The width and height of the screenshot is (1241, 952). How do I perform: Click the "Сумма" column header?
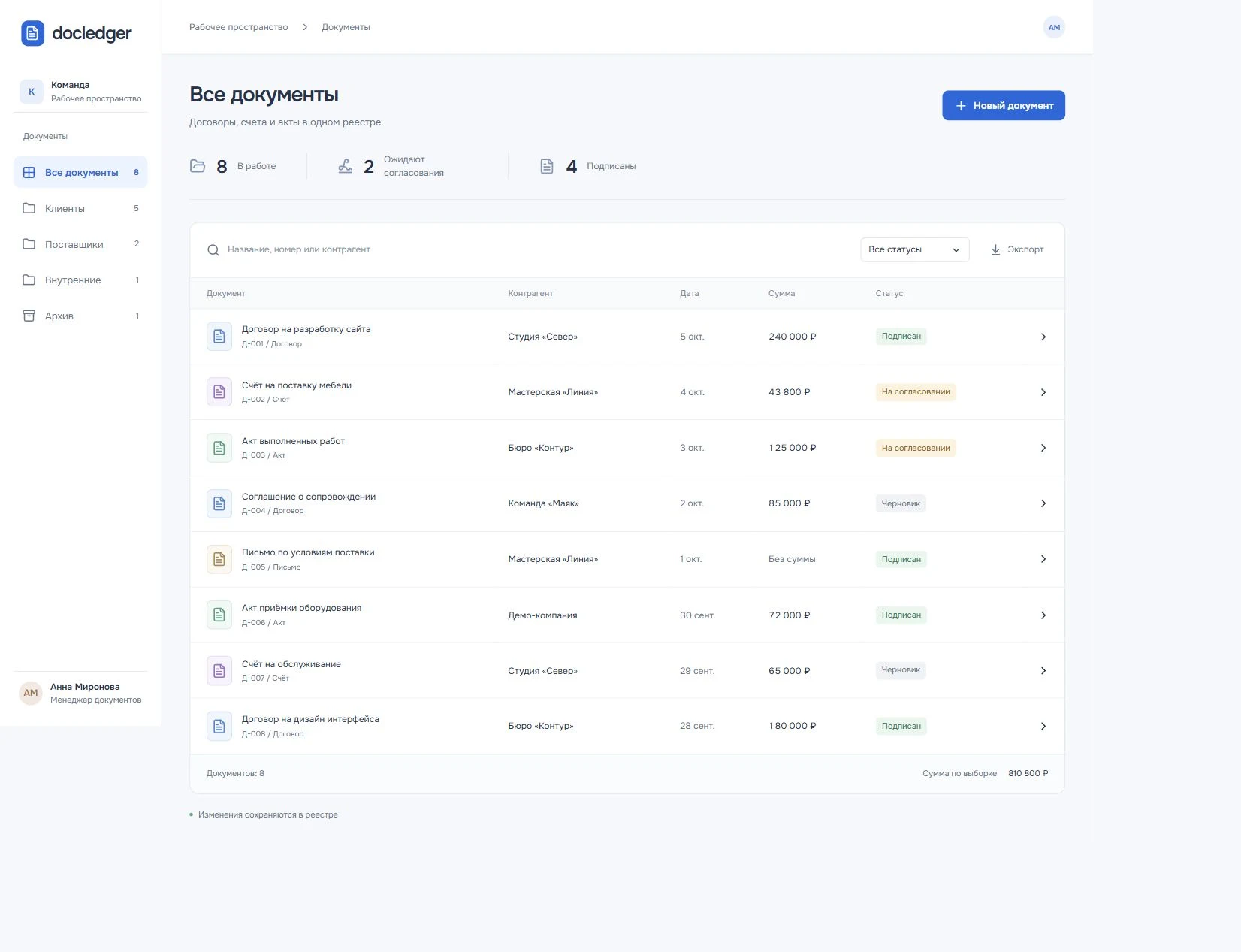(781, 293)
